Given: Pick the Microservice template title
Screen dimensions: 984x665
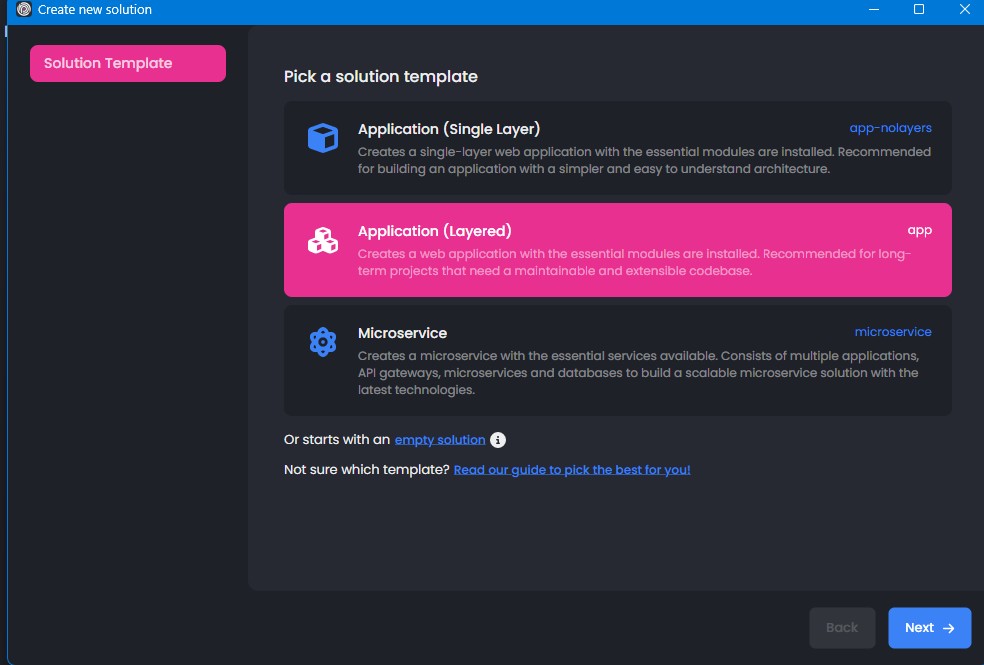Looking at the screenshot, I should click(402, 333).
